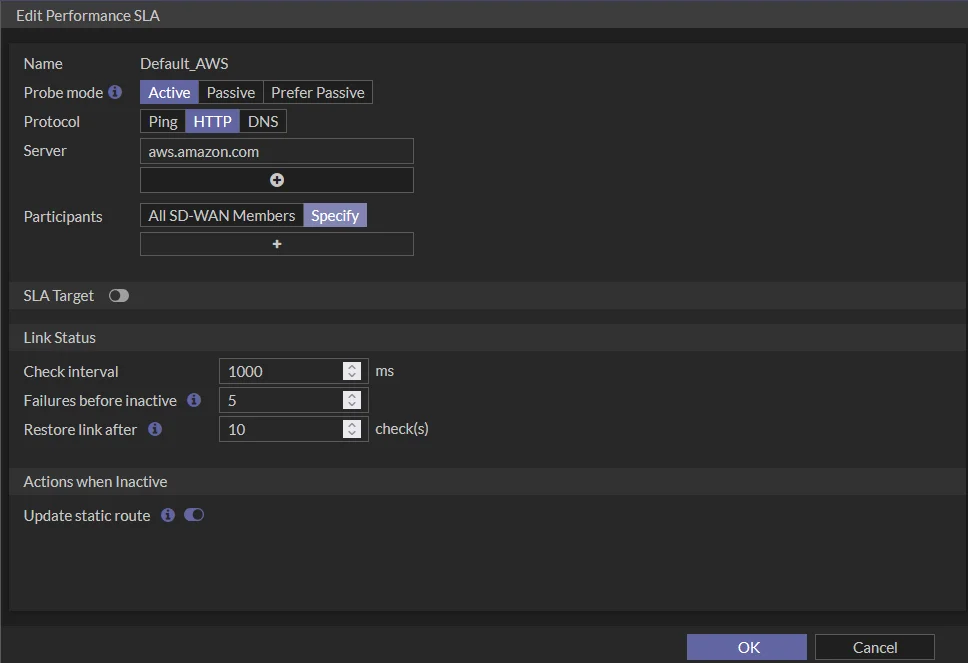The height and width of the screenshot is (663, 968).
Task: Increase Failures before inactive count
Action: [x=352, y=395]
